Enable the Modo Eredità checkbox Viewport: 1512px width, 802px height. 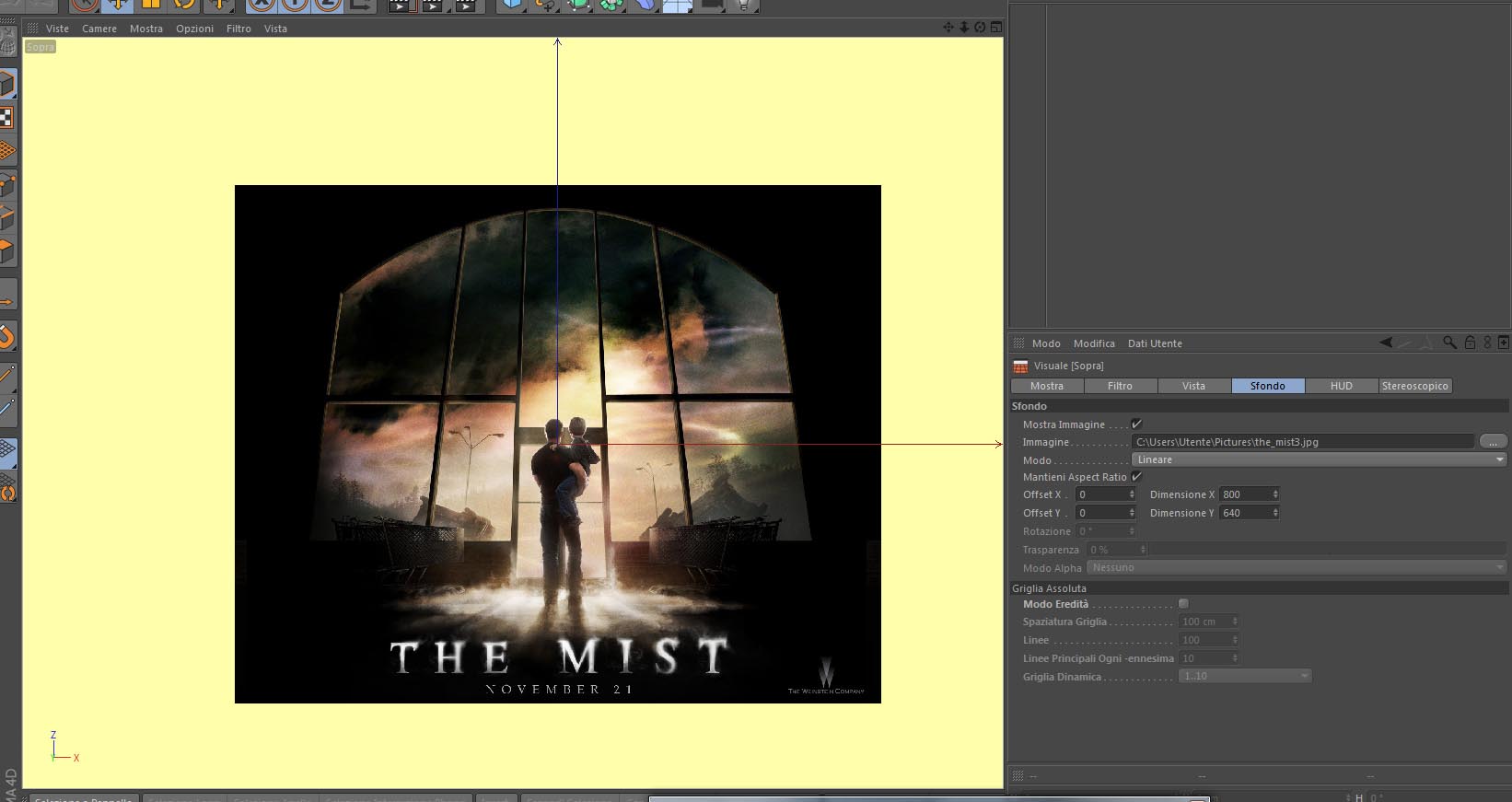(x=1183, y=604)
